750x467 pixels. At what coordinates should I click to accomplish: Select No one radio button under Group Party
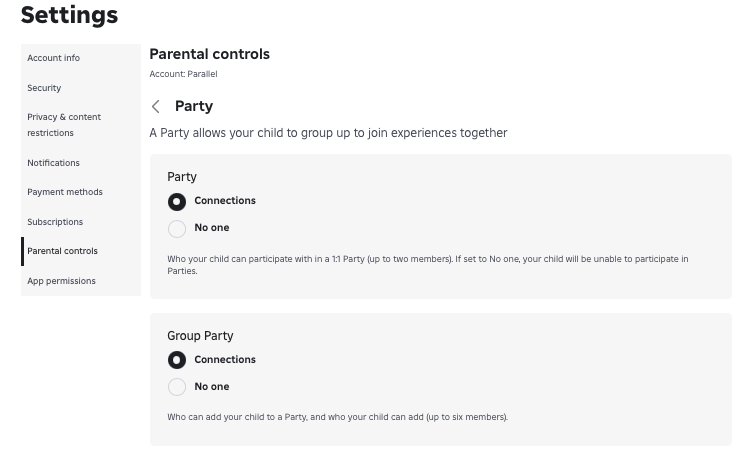tap(177, 387)
